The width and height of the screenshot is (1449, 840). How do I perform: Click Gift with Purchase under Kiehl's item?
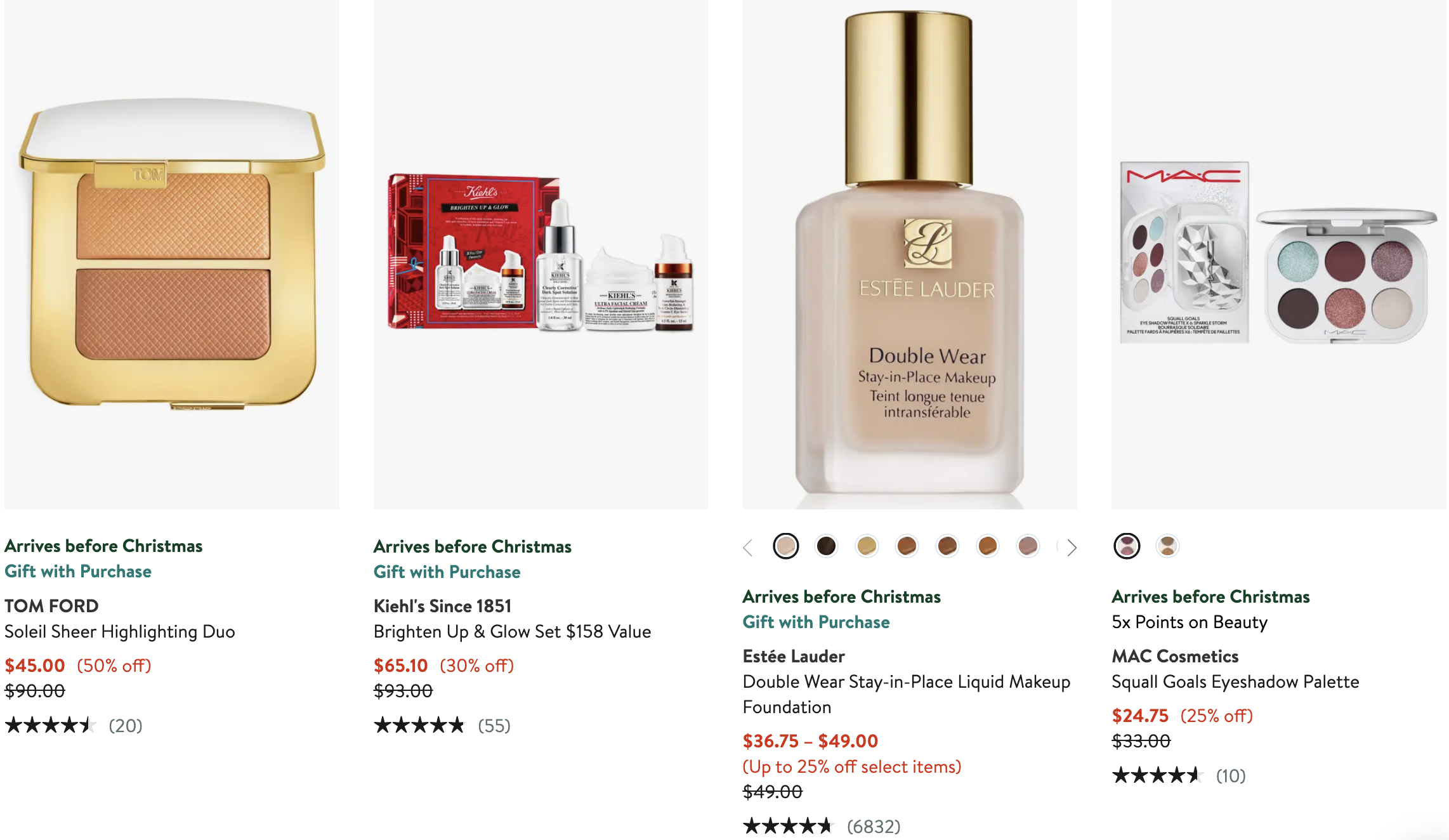point(447,572)
